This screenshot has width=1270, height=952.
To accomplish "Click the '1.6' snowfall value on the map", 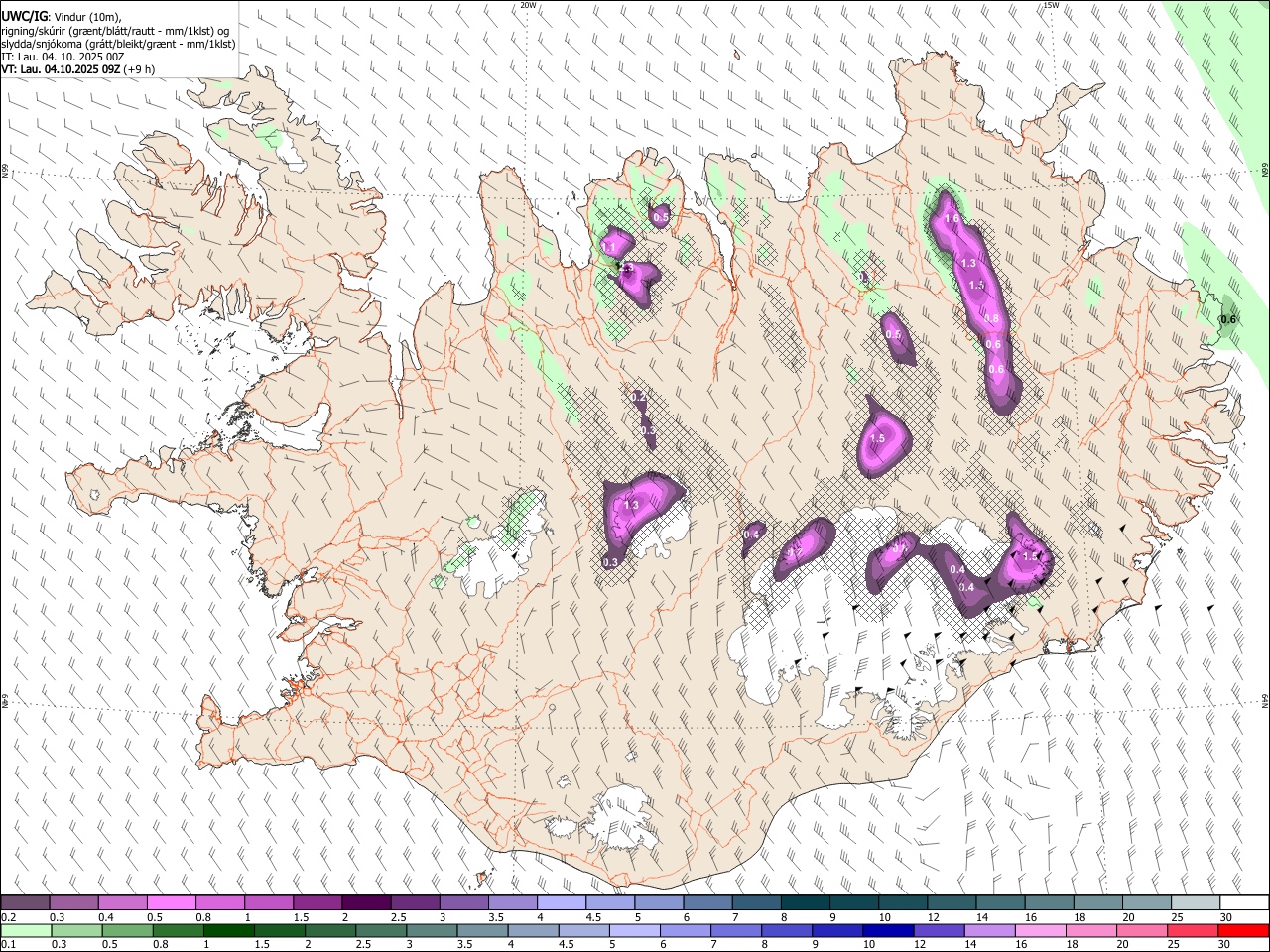I will click(952, 218).
